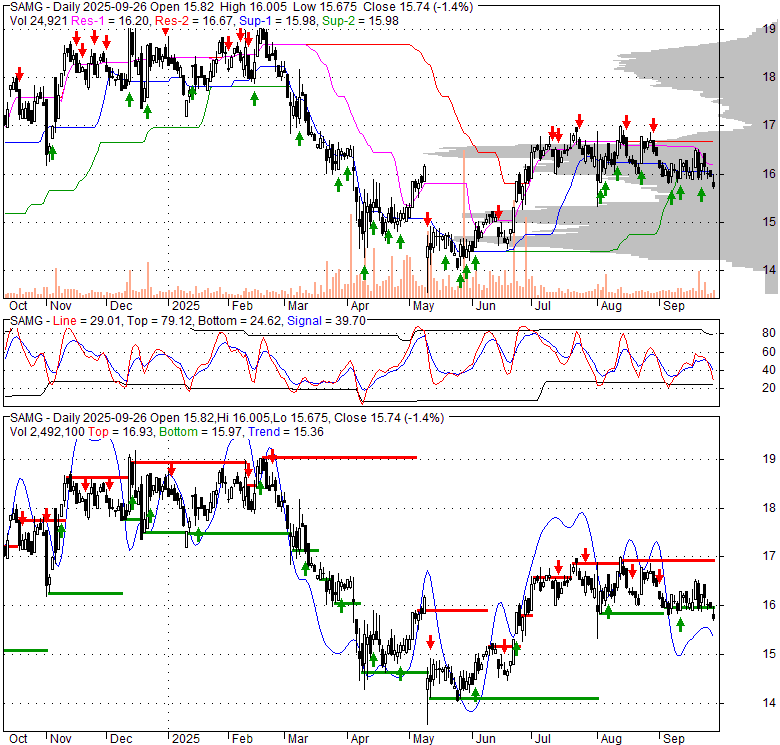This screenshot has width=780, height=745.
Task: Click the 14 price label on top chart axis
Action: [x=769, y=270]
